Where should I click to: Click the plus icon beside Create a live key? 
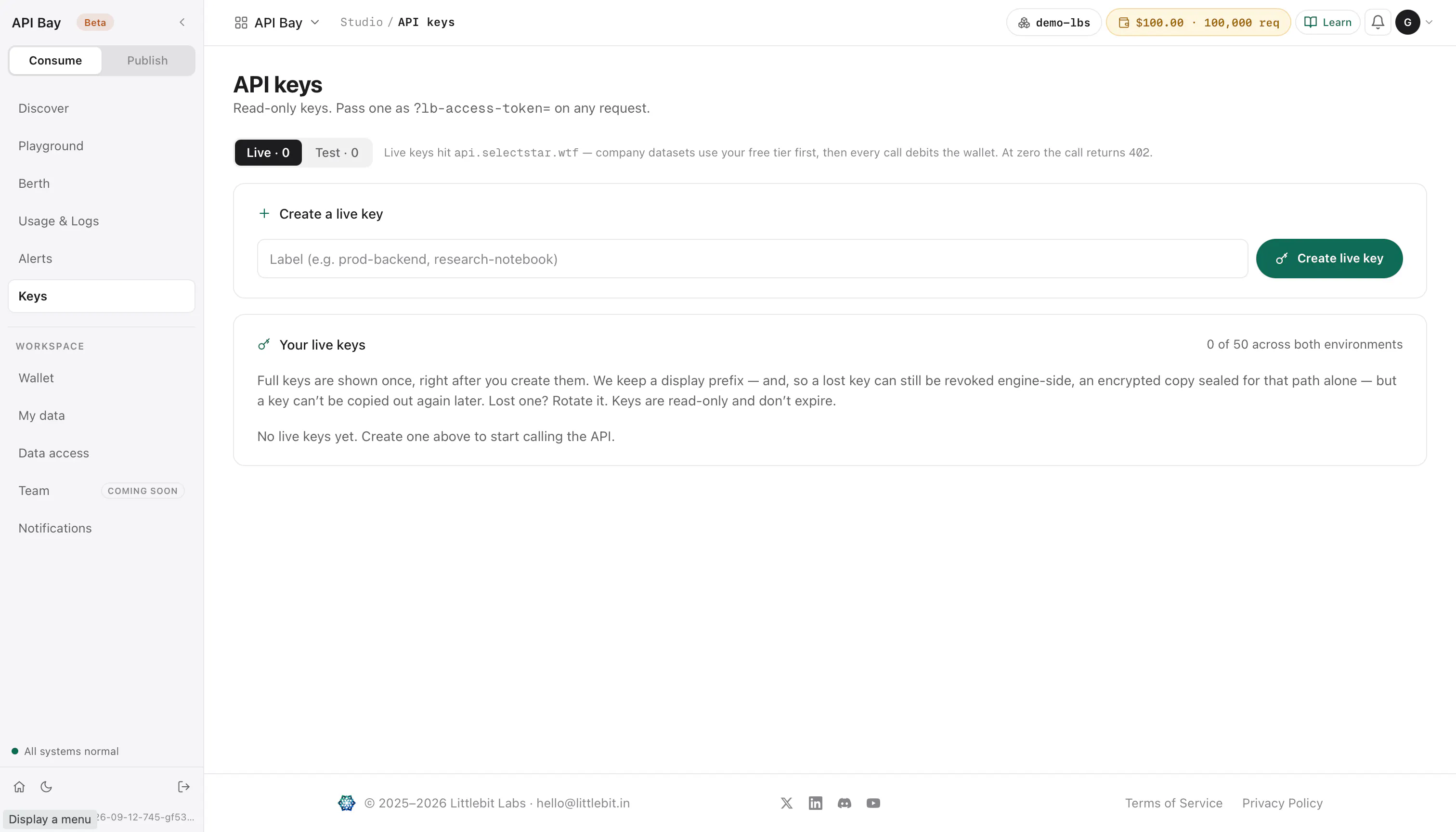tap(264, 213)
